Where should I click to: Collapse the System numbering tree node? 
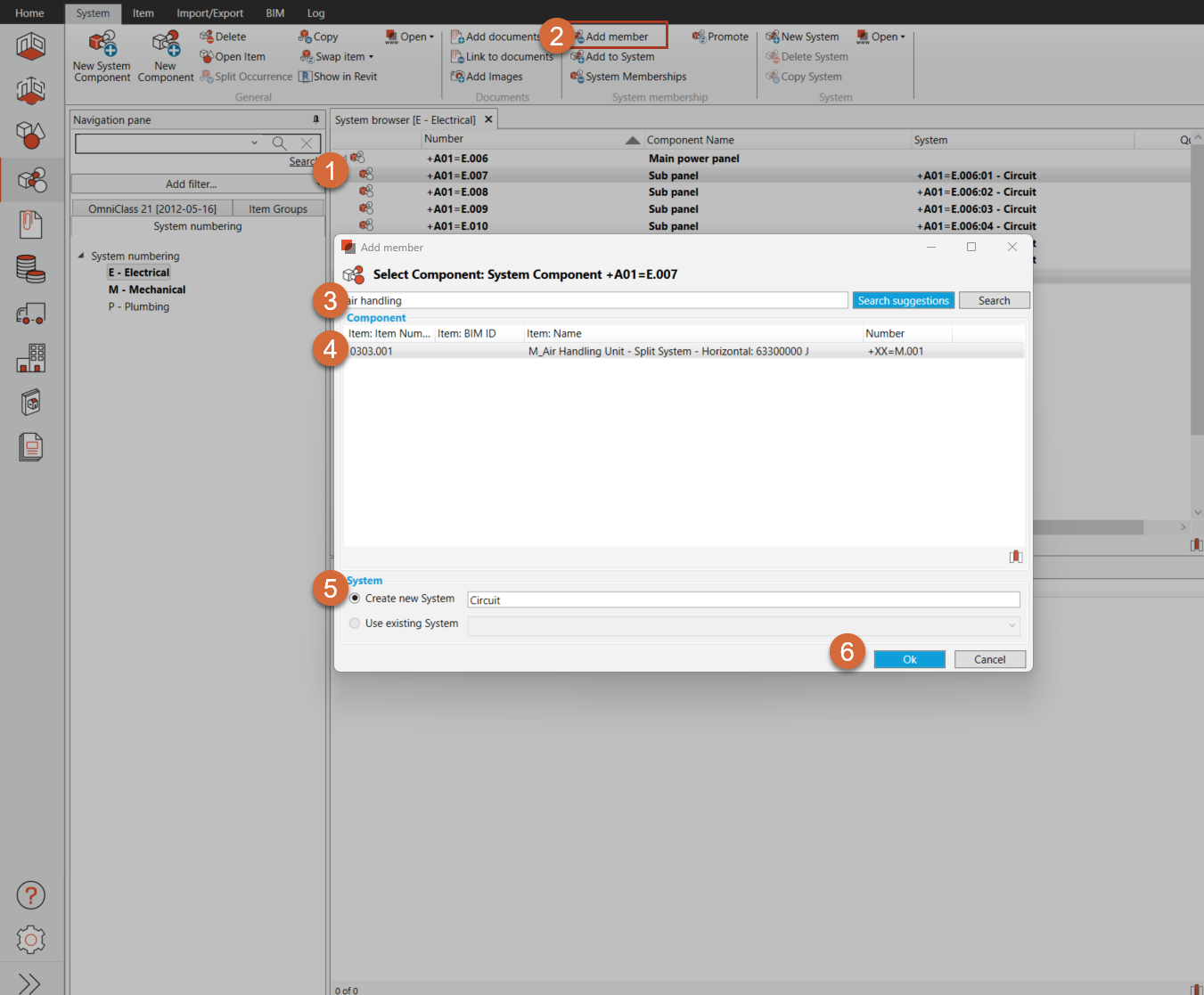click(x=81, y=256)
